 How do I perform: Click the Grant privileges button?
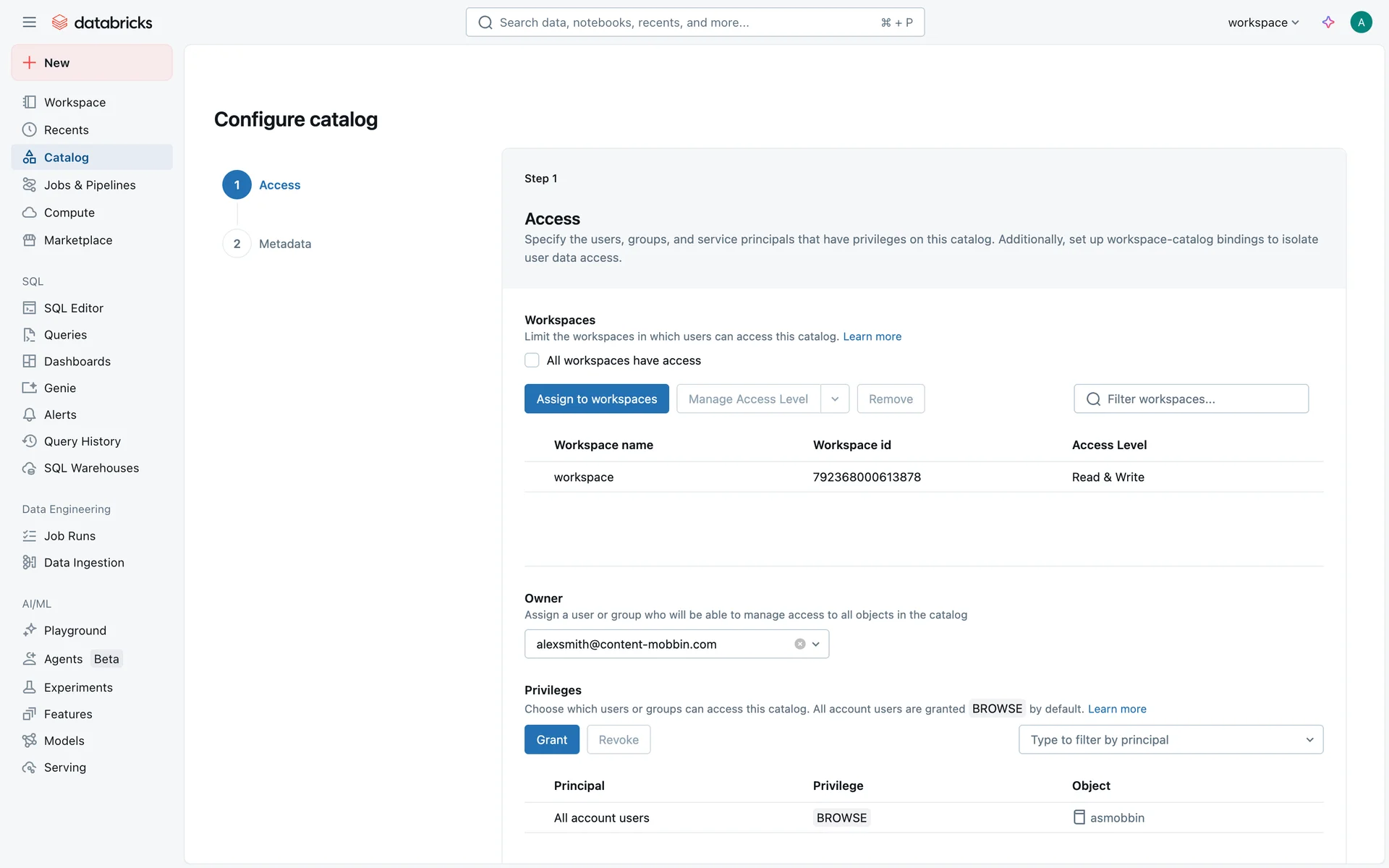pos(551,739)
